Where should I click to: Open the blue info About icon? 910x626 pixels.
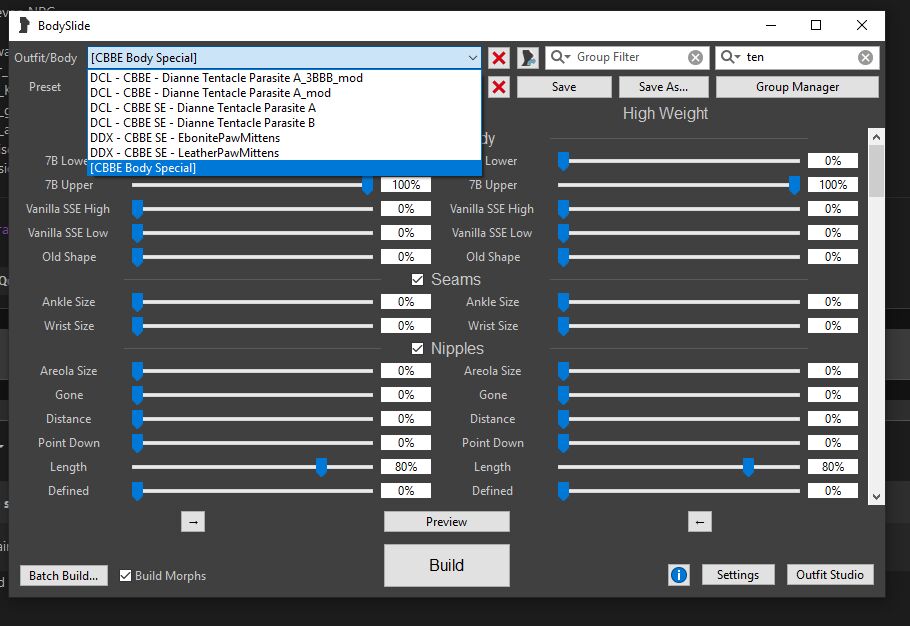point(678,574)
